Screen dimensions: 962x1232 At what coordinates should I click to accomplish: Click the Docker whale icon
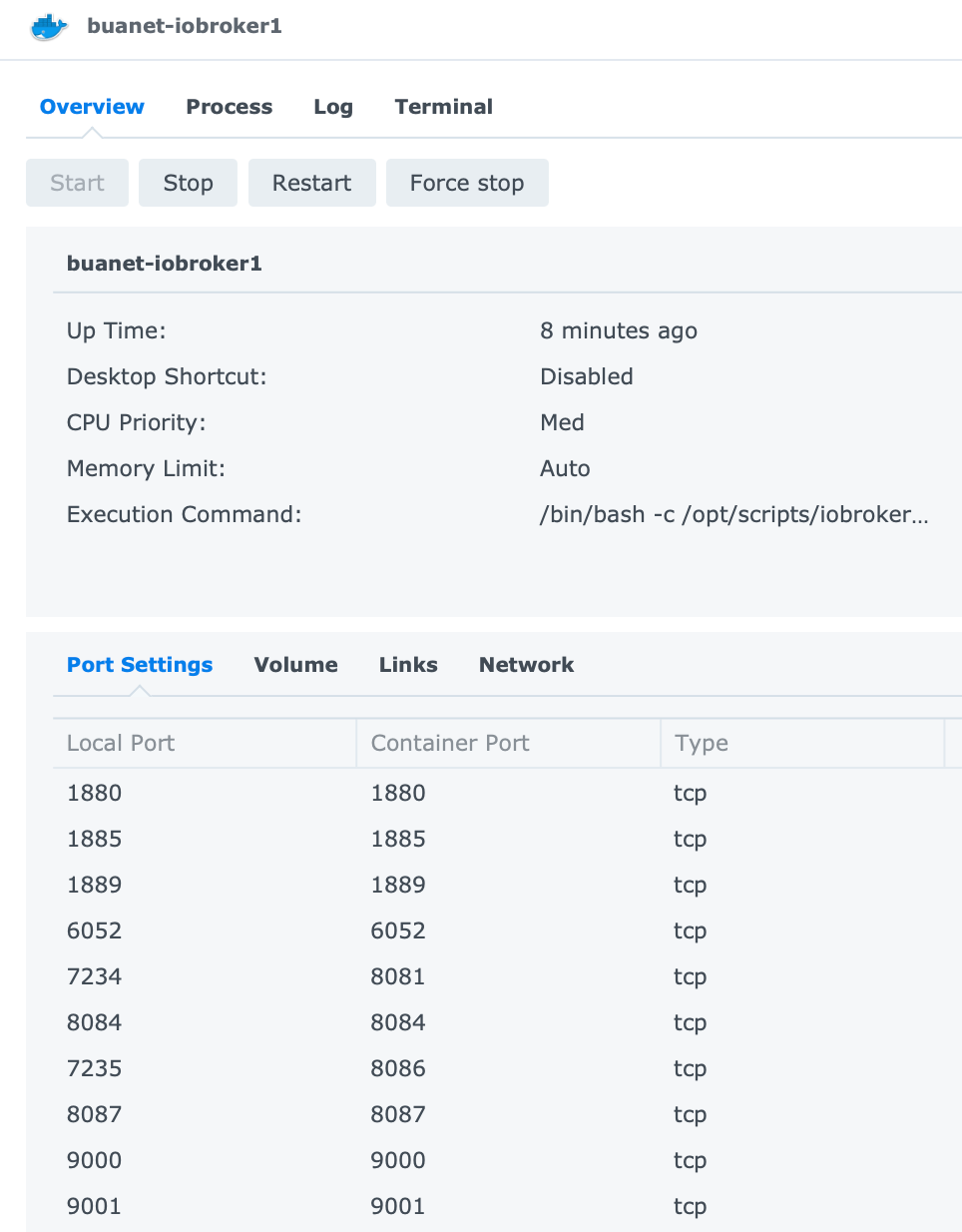click(x=49, y=27)
